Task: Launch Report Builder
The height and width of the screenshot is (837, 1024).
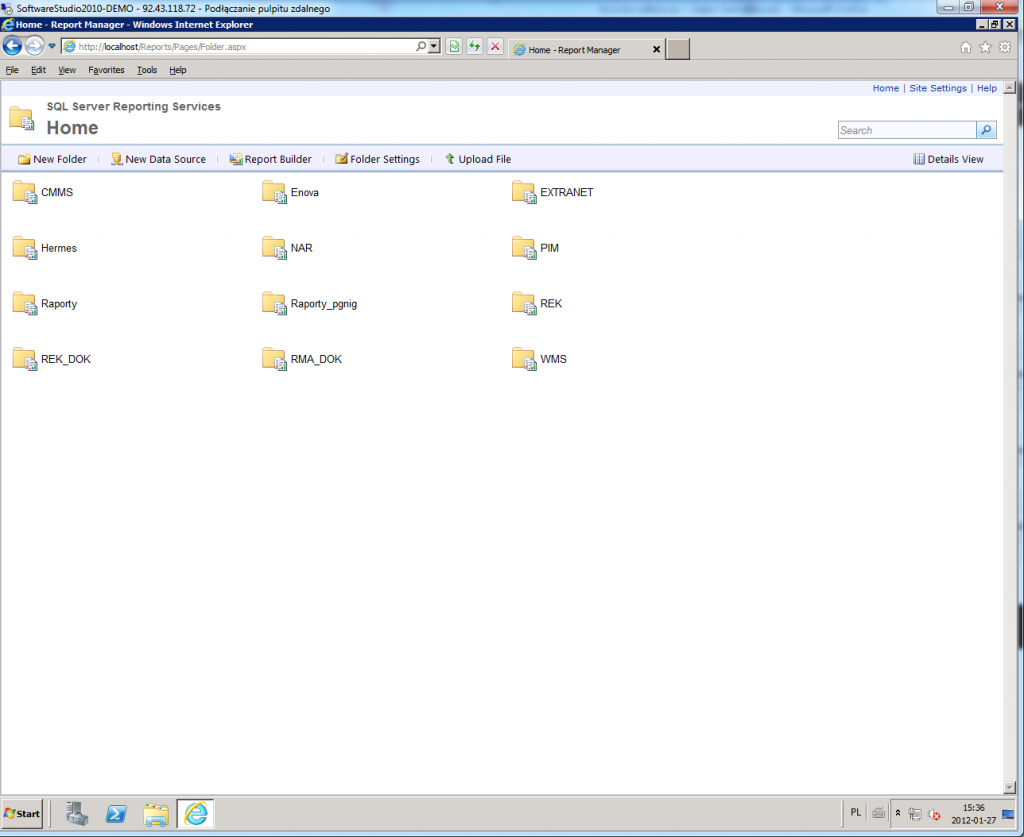Action: pyautogui.click(x=270, y=158)
